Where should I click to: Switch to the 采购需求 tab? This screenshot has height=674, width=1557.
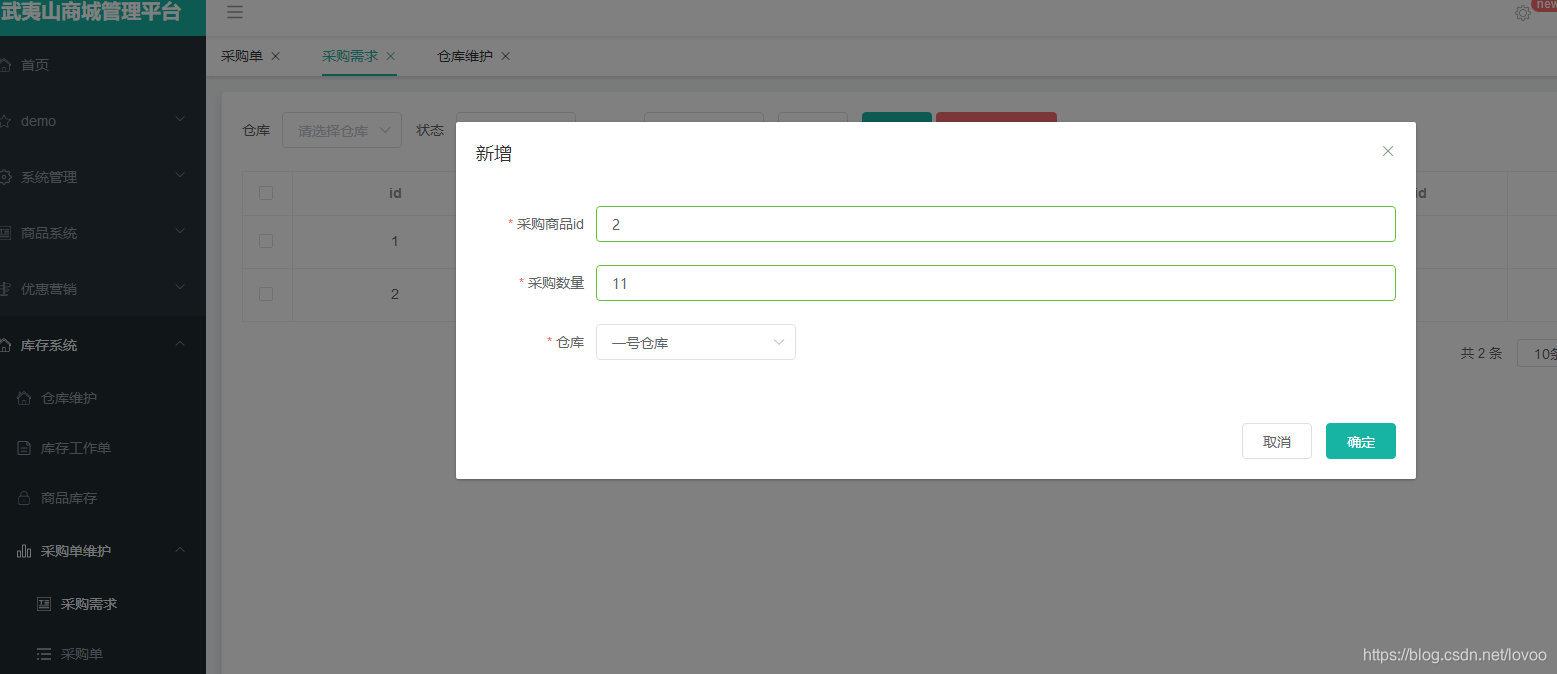tap(350, 56)
